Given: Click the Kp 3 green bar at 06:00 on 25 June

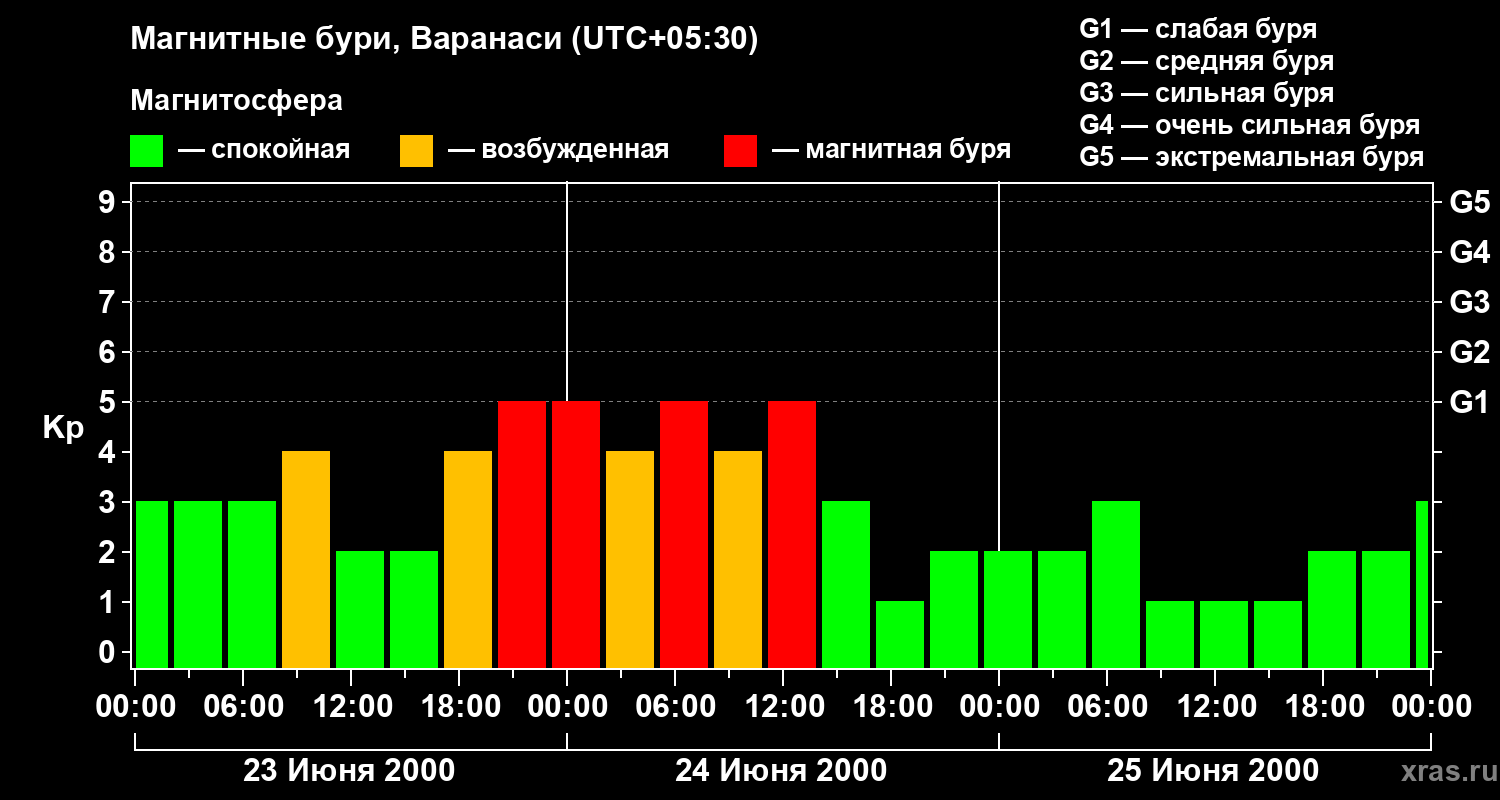Looking at the screenshot, I should (1116, 584).
